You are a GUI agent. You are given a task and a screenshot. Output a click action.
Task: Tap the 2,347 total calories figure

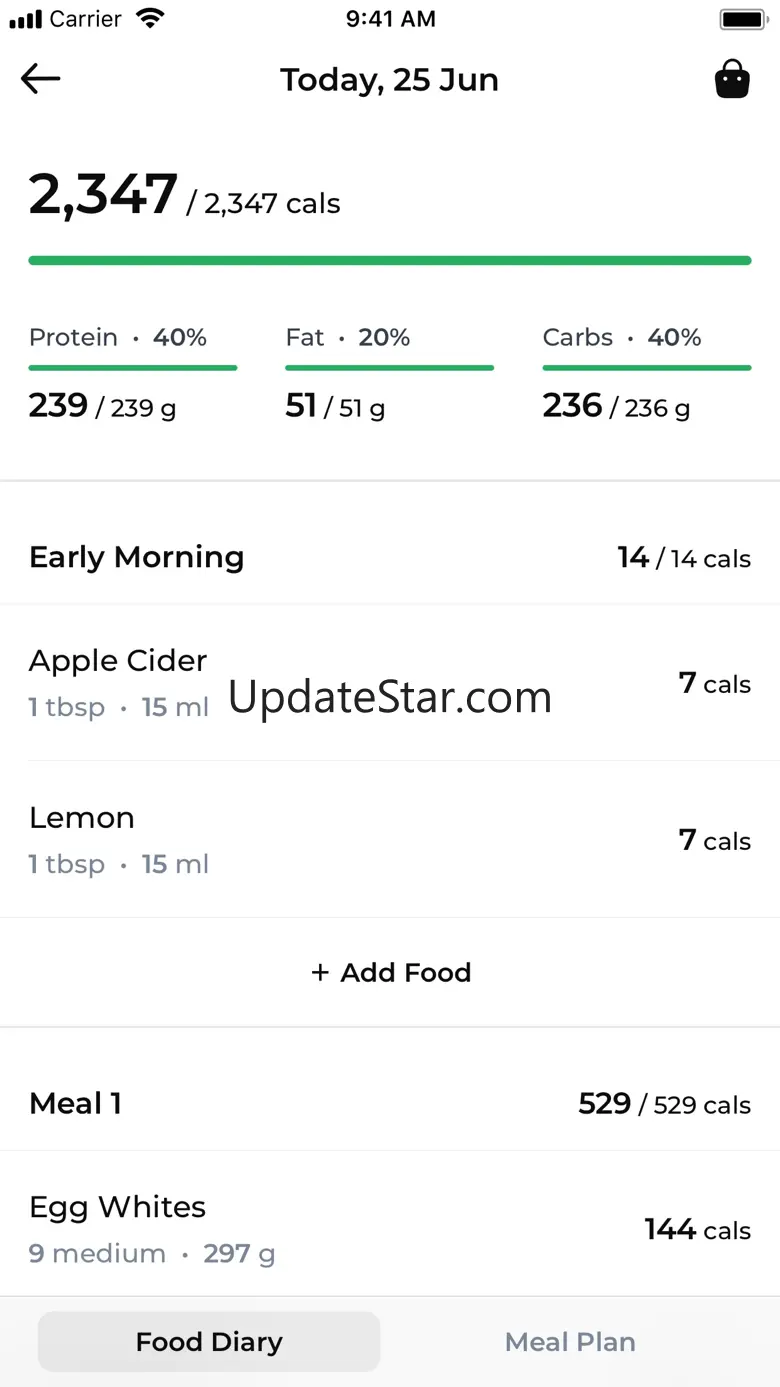[104, 195]
